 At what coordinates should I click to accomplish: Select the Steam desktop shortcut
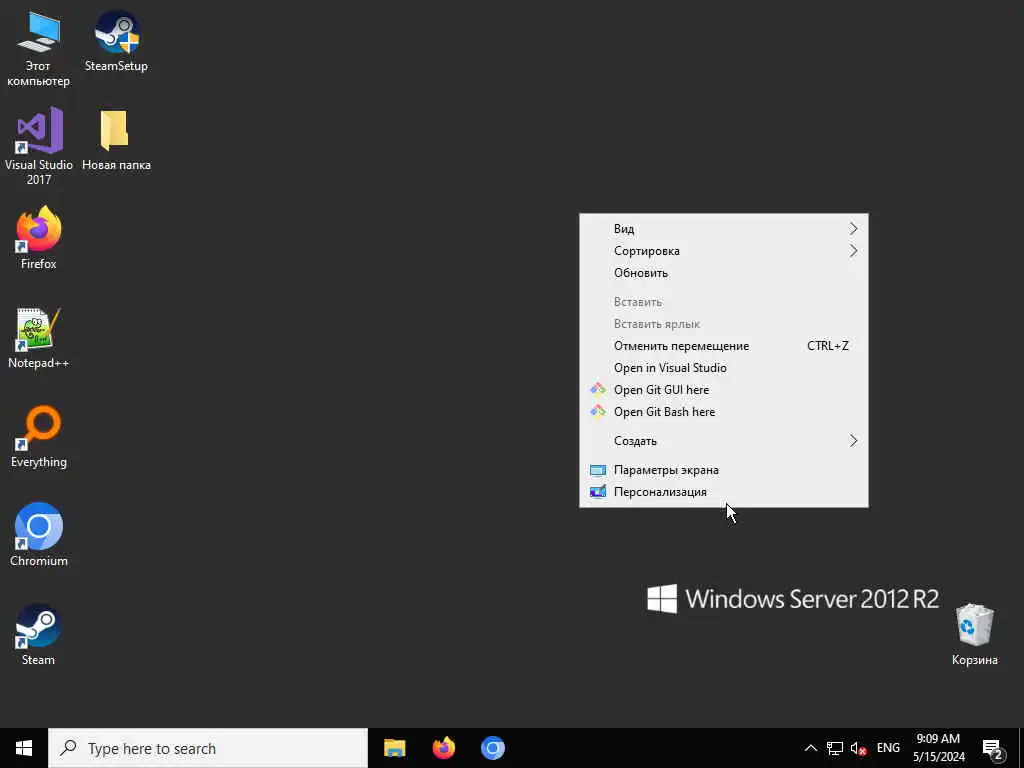(39, 635)
